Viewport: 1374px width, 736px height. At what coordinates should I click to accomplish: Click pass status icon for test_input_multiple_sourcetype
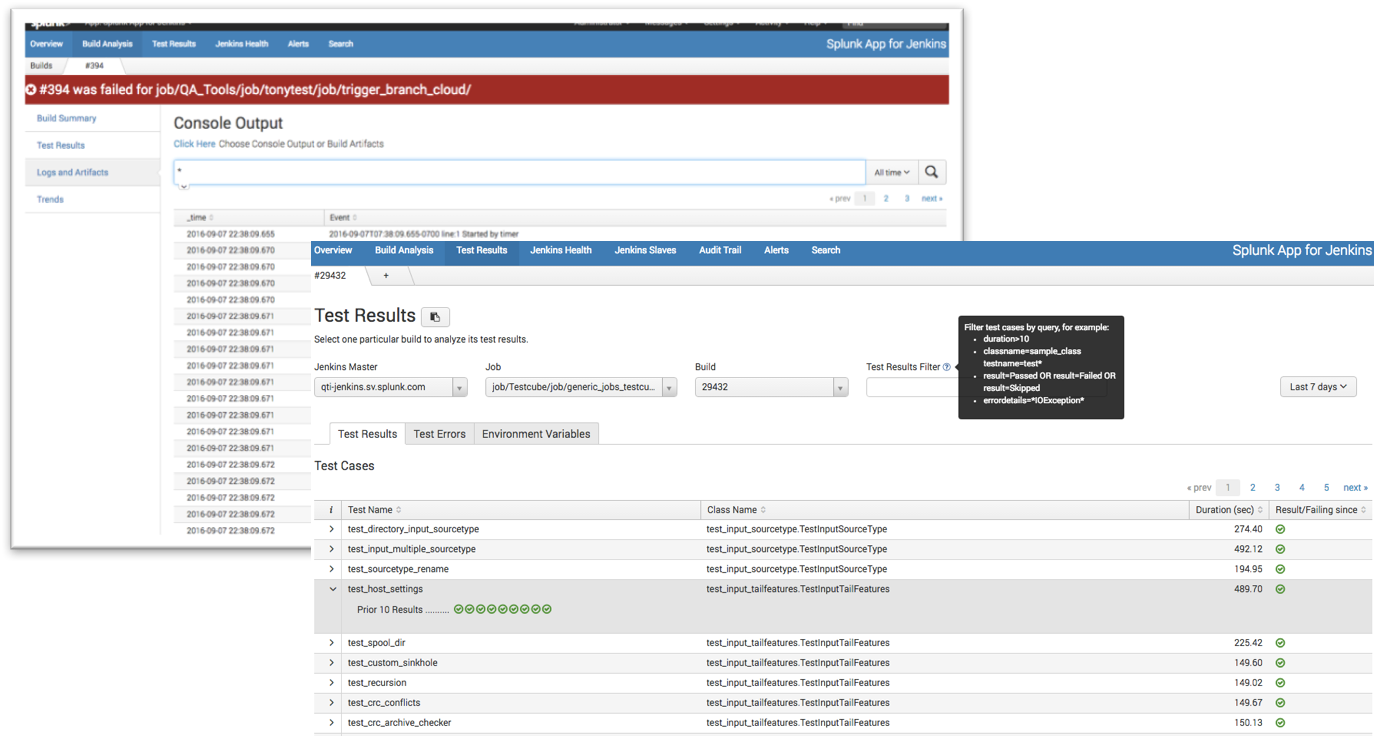[1280, 549]
